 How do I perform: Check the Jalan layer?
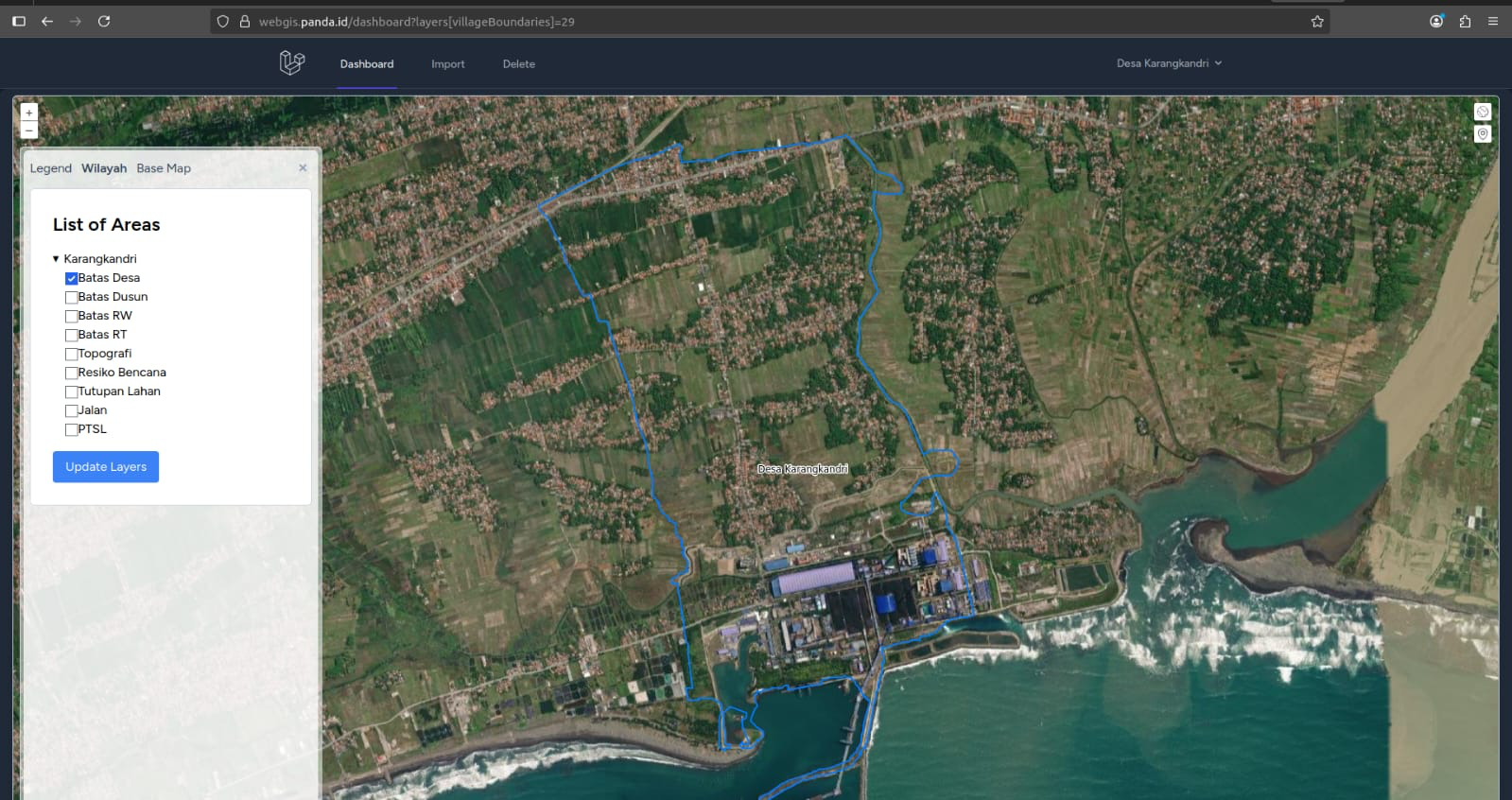point(71,410)
